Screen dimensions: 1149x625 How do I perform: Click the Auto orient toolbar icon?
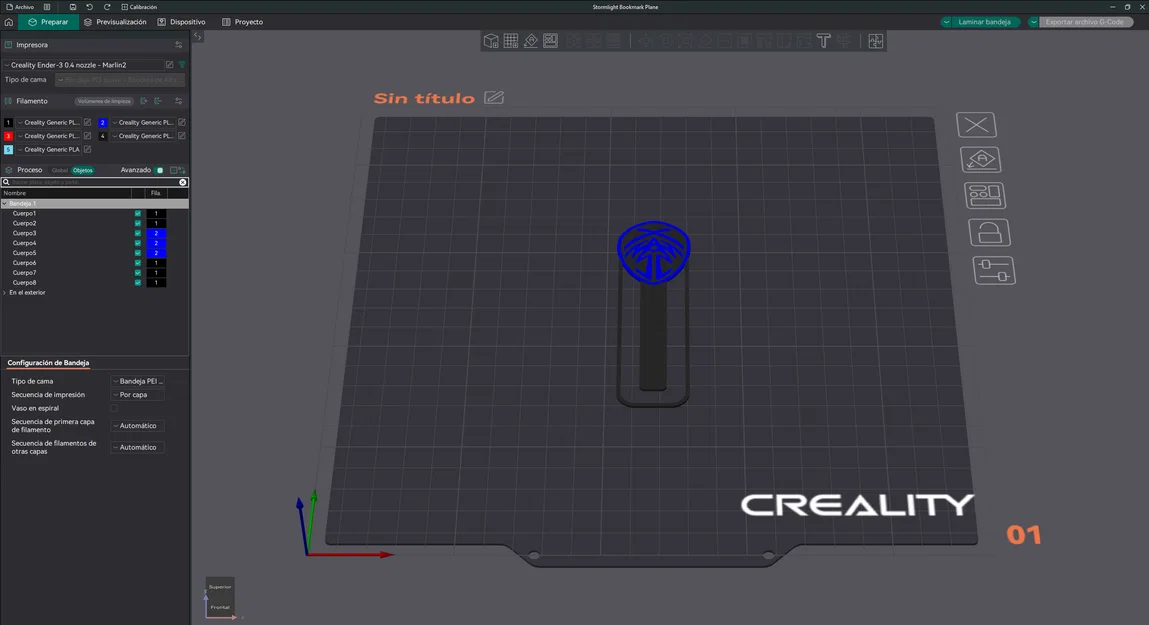(x=531, y=41)
